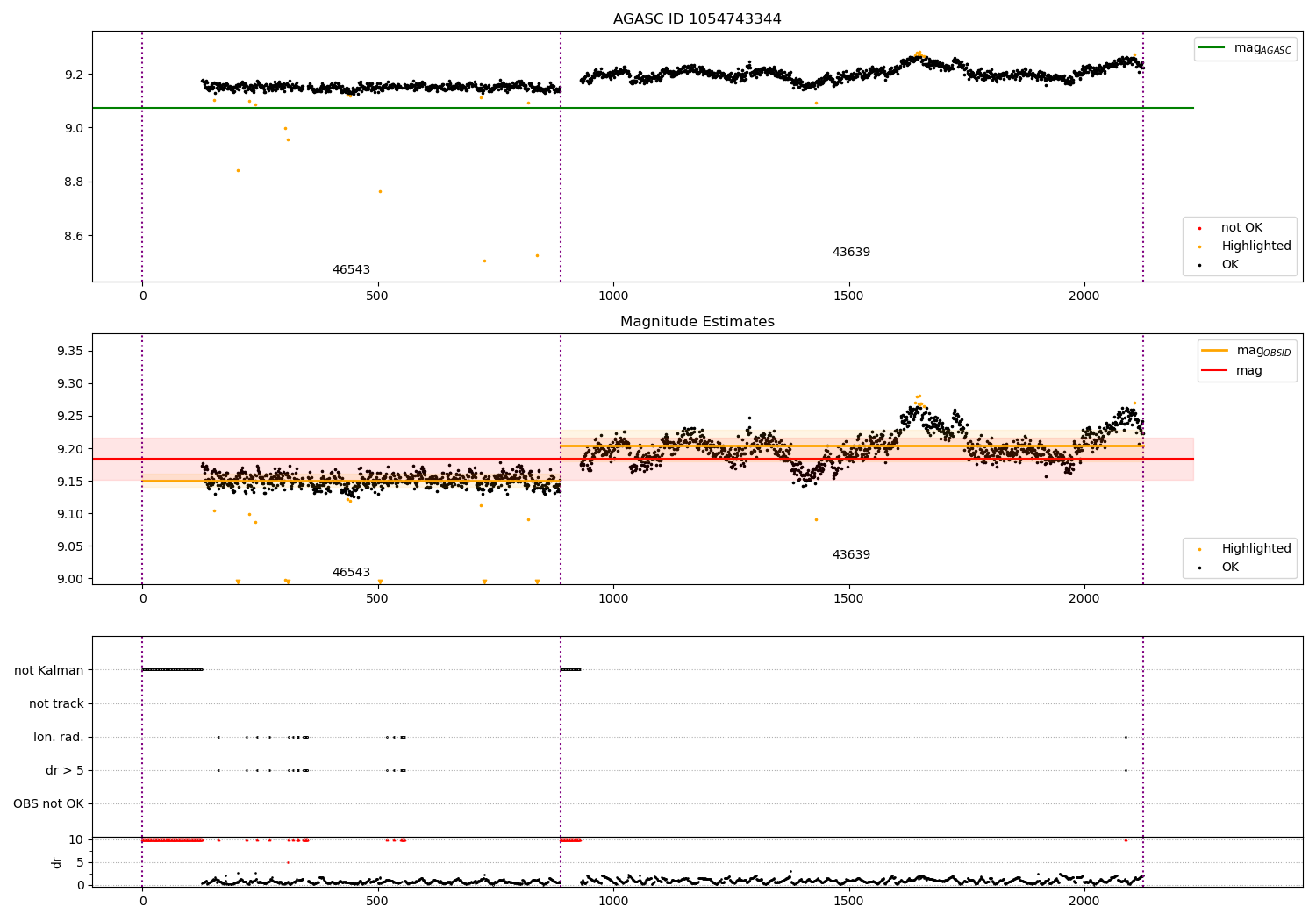Viewport: 1316px width, 921px height.
Task: Click the '43639' label in the top plot
Action: click(x=851, y=253)
